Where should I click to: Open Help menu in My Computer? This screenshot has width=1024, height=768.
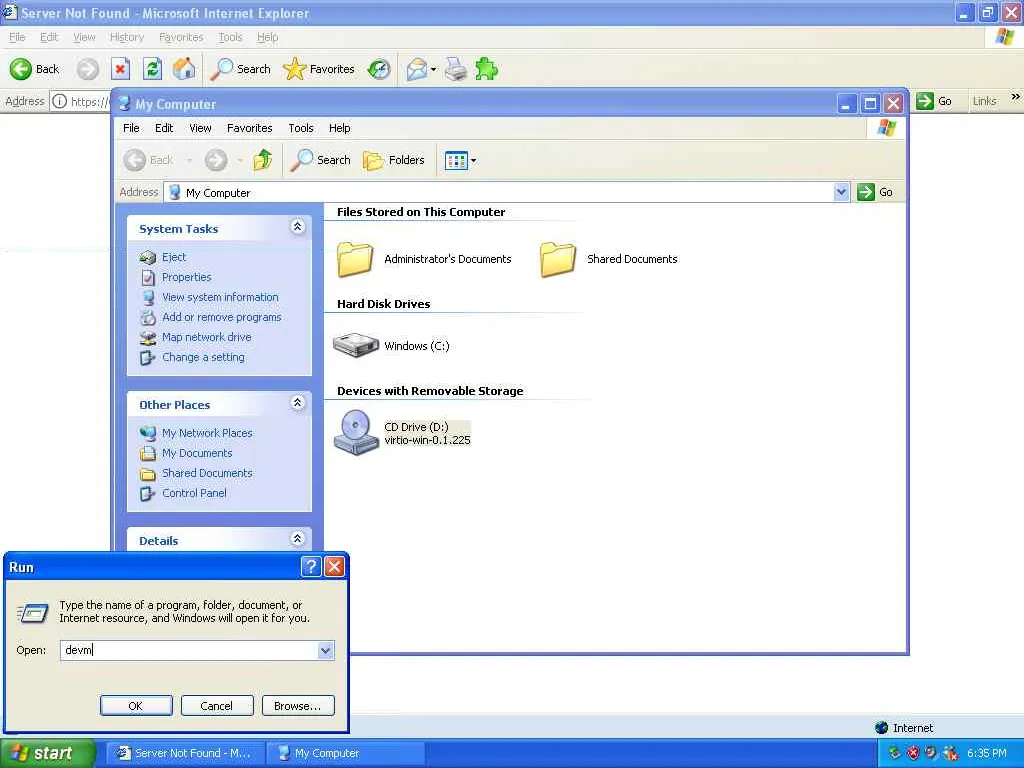339,128
